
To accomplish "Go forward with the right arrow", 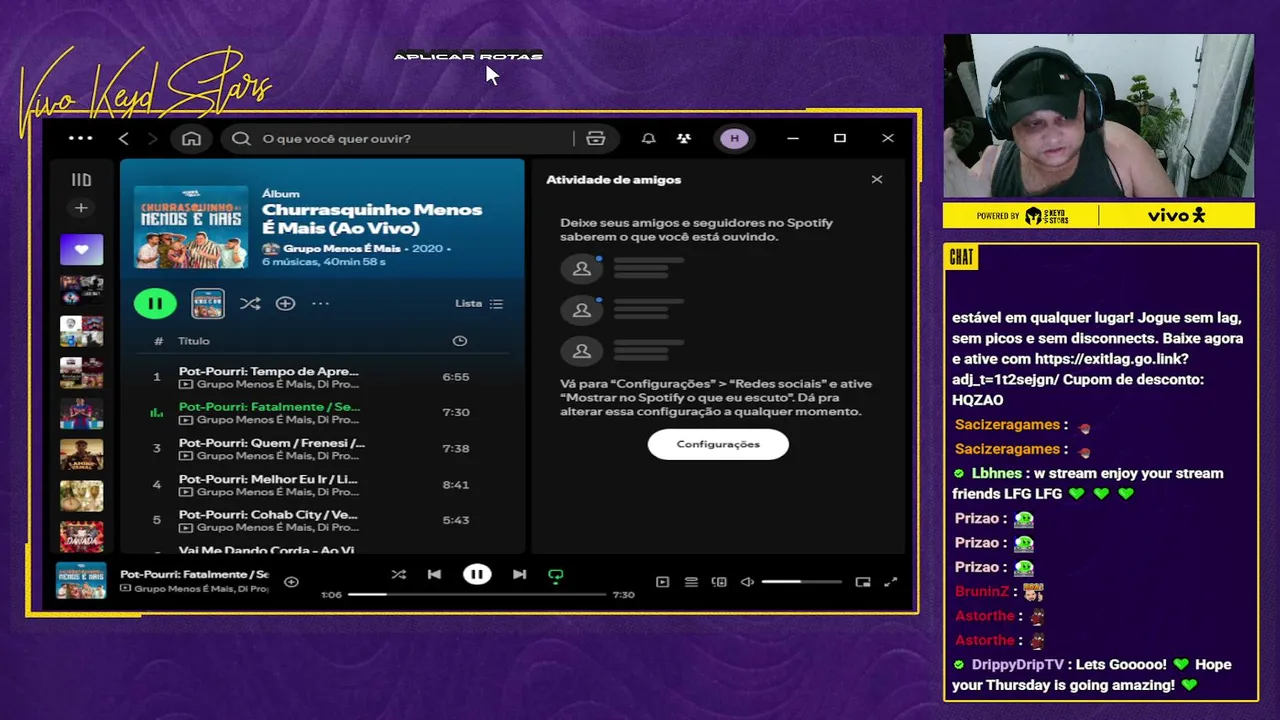I will 152,139.
